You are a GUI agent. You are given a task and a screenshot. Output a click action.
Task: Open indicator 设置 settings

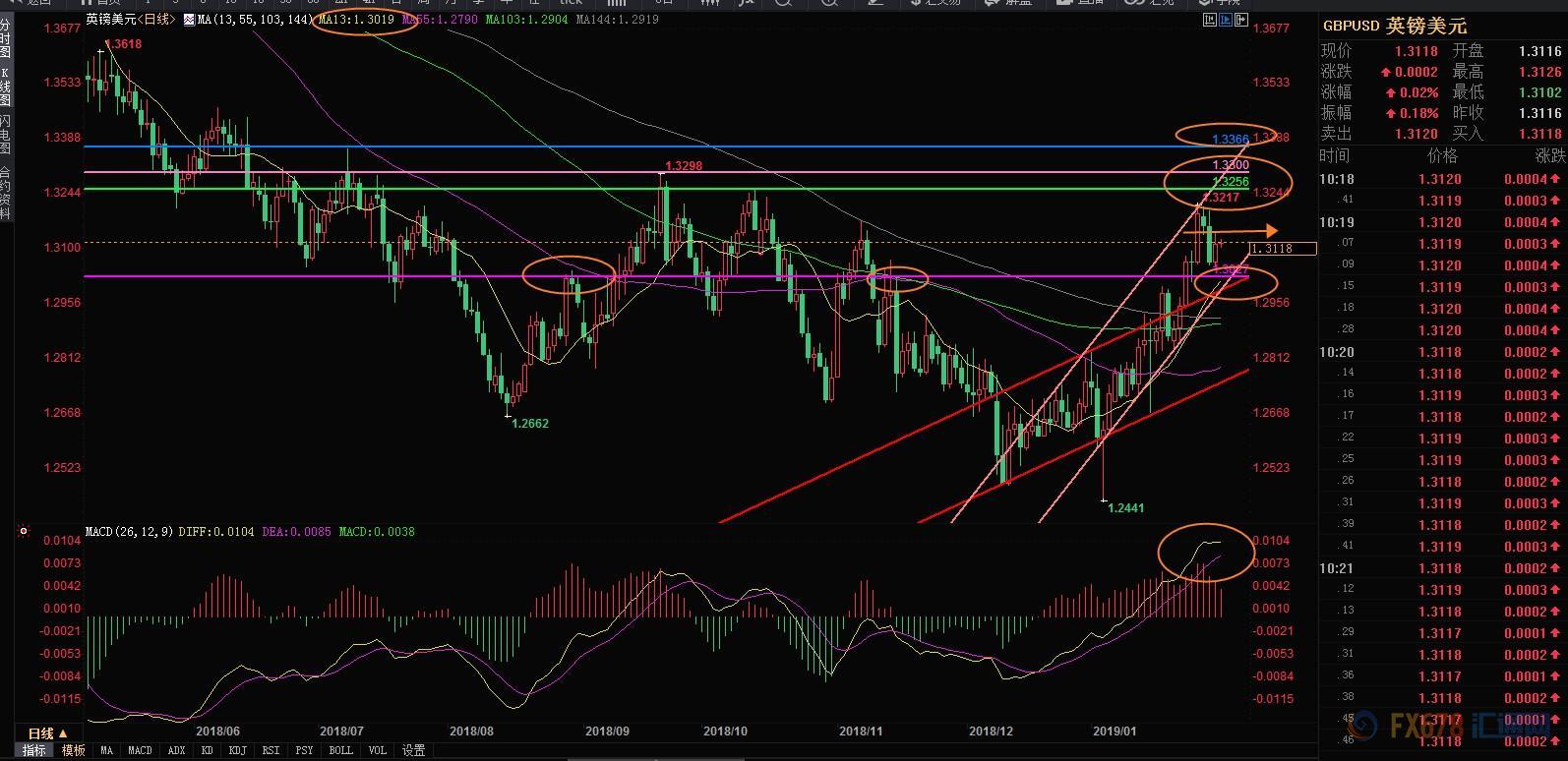coord(414,750)
